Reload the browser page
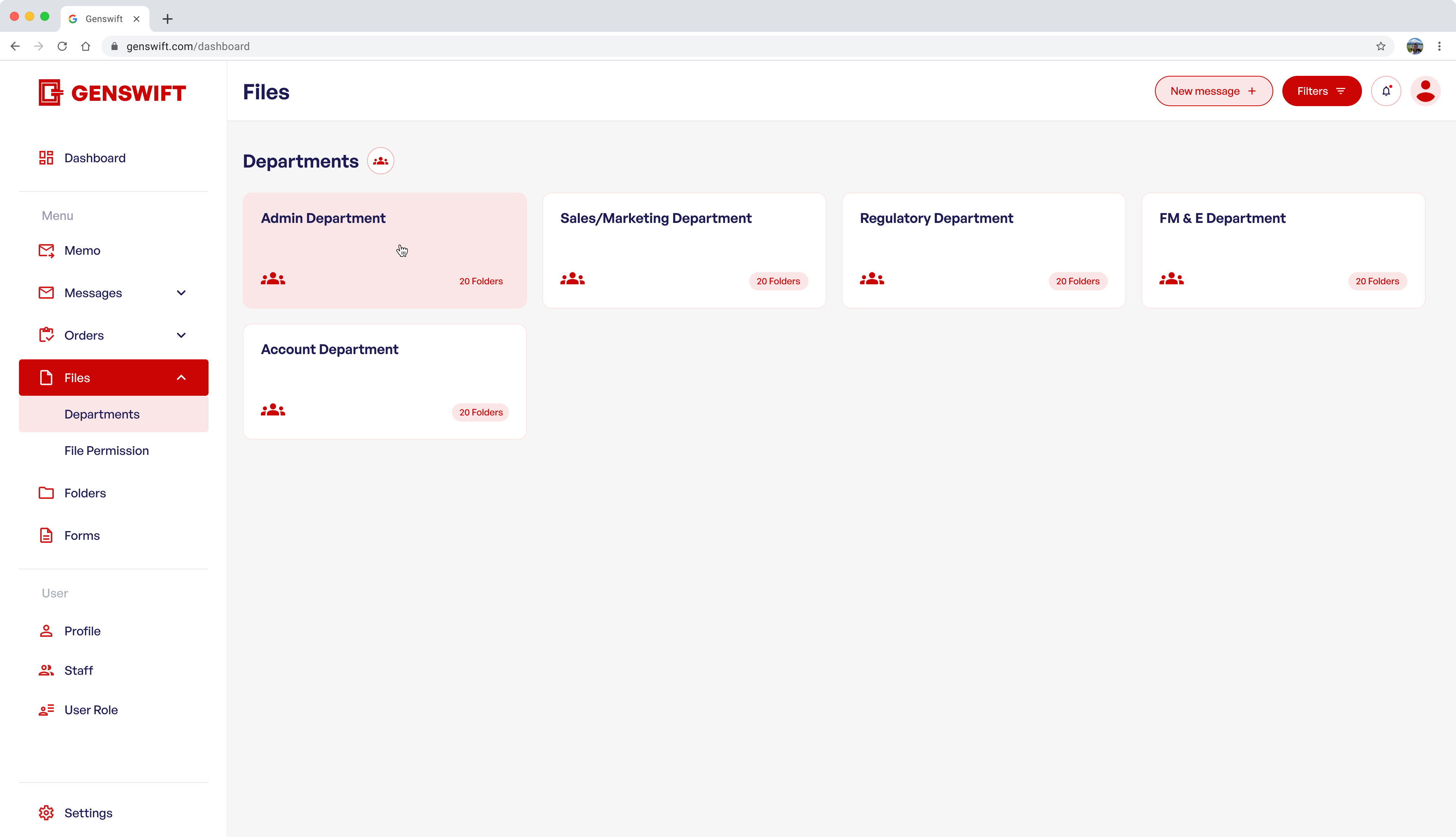 point(62,47)
